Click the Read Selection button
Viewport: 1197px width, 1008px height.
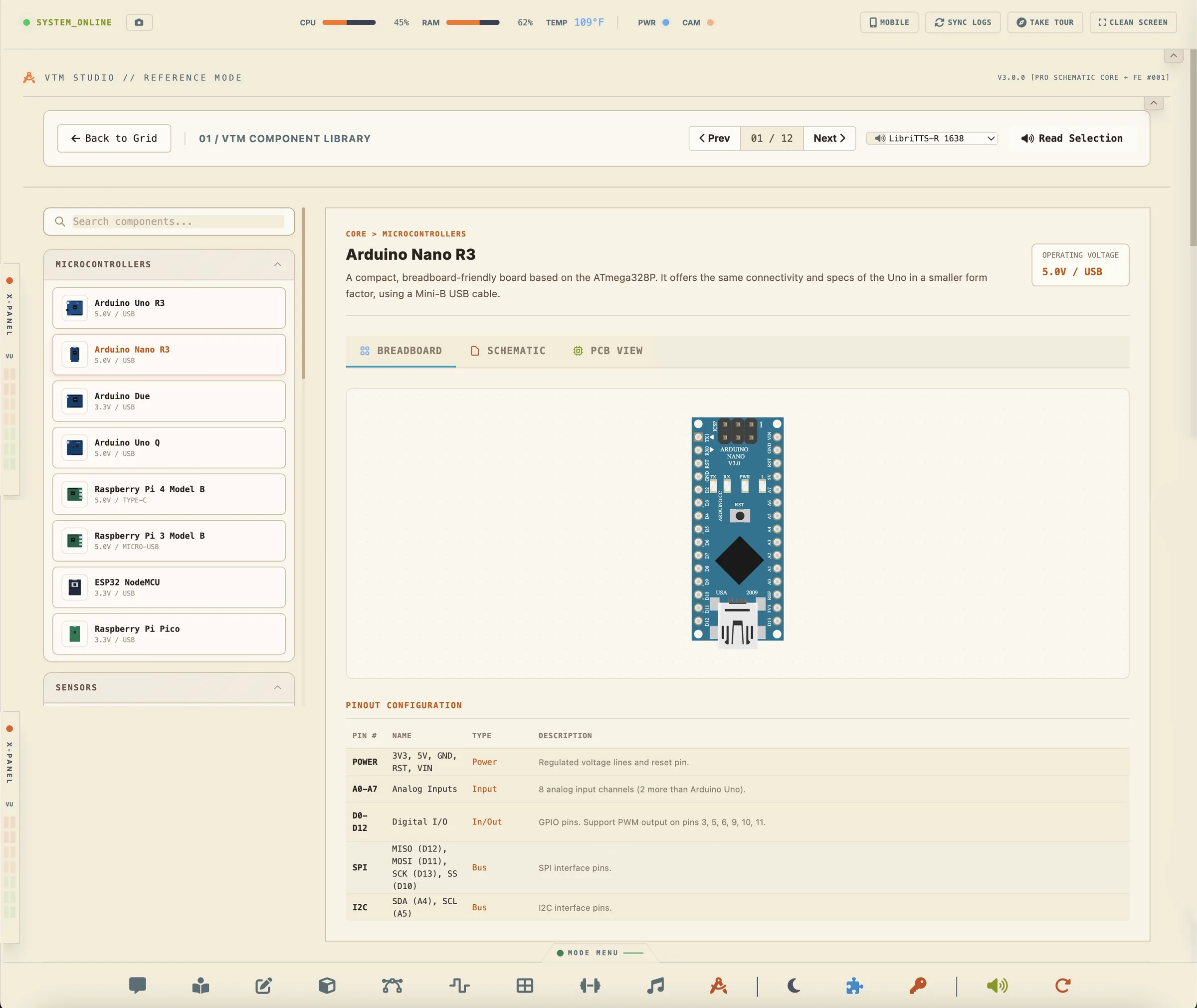click(1072, 138)
